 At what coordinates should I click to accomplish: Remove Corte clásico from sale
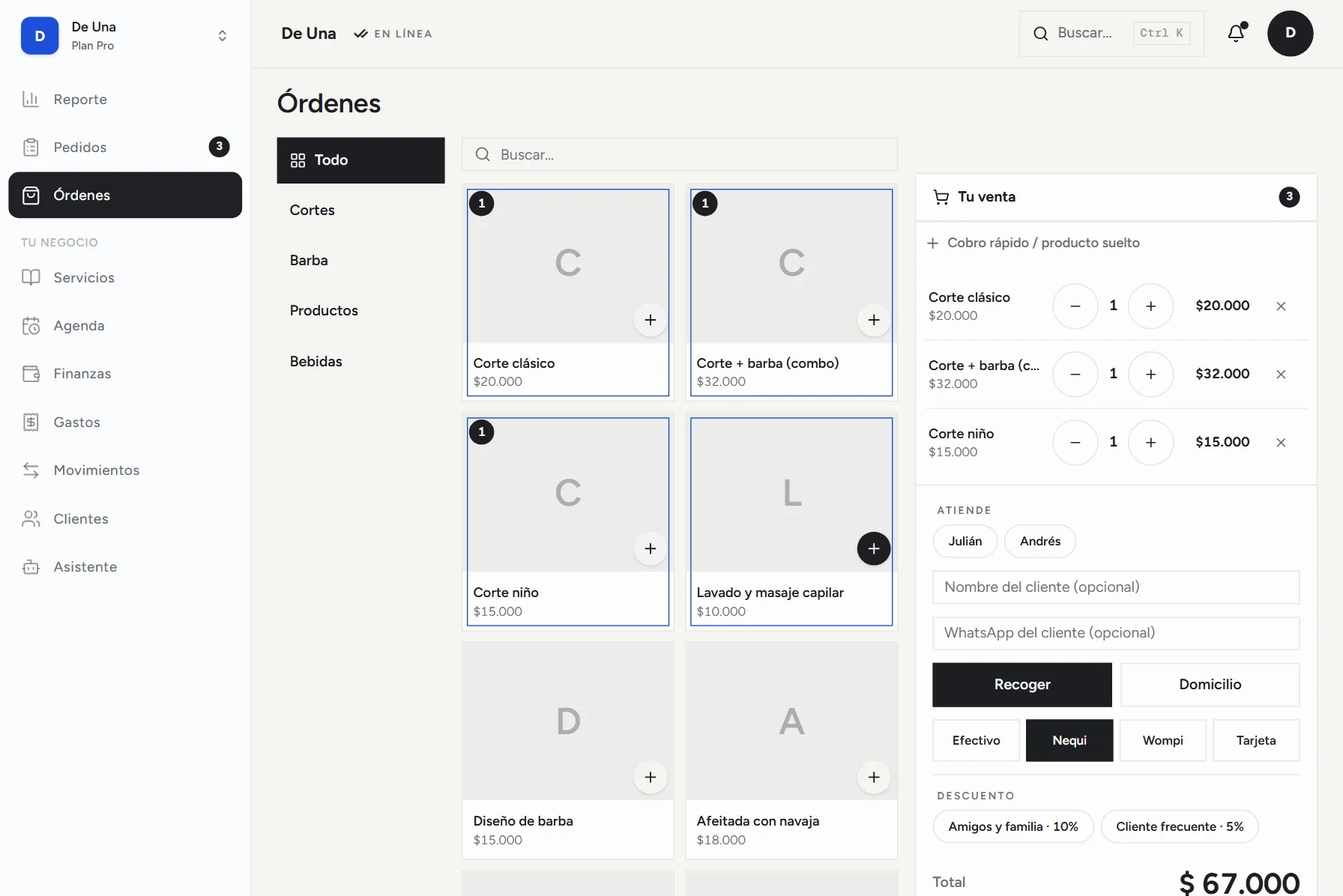pyautogui.click(x=1281, y=306)
